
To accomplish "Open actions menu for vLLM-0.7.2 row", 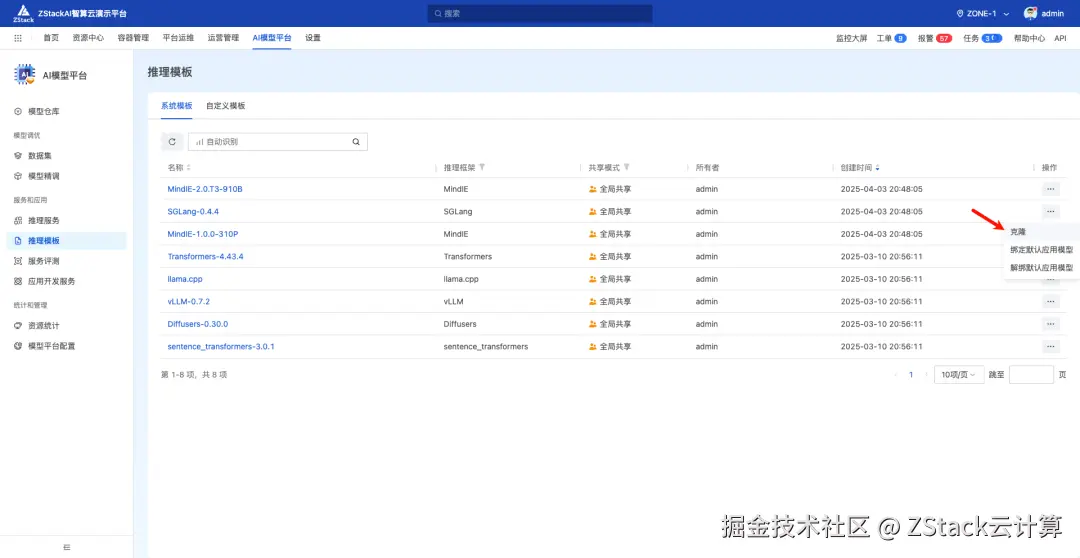I will [1050, 301].
